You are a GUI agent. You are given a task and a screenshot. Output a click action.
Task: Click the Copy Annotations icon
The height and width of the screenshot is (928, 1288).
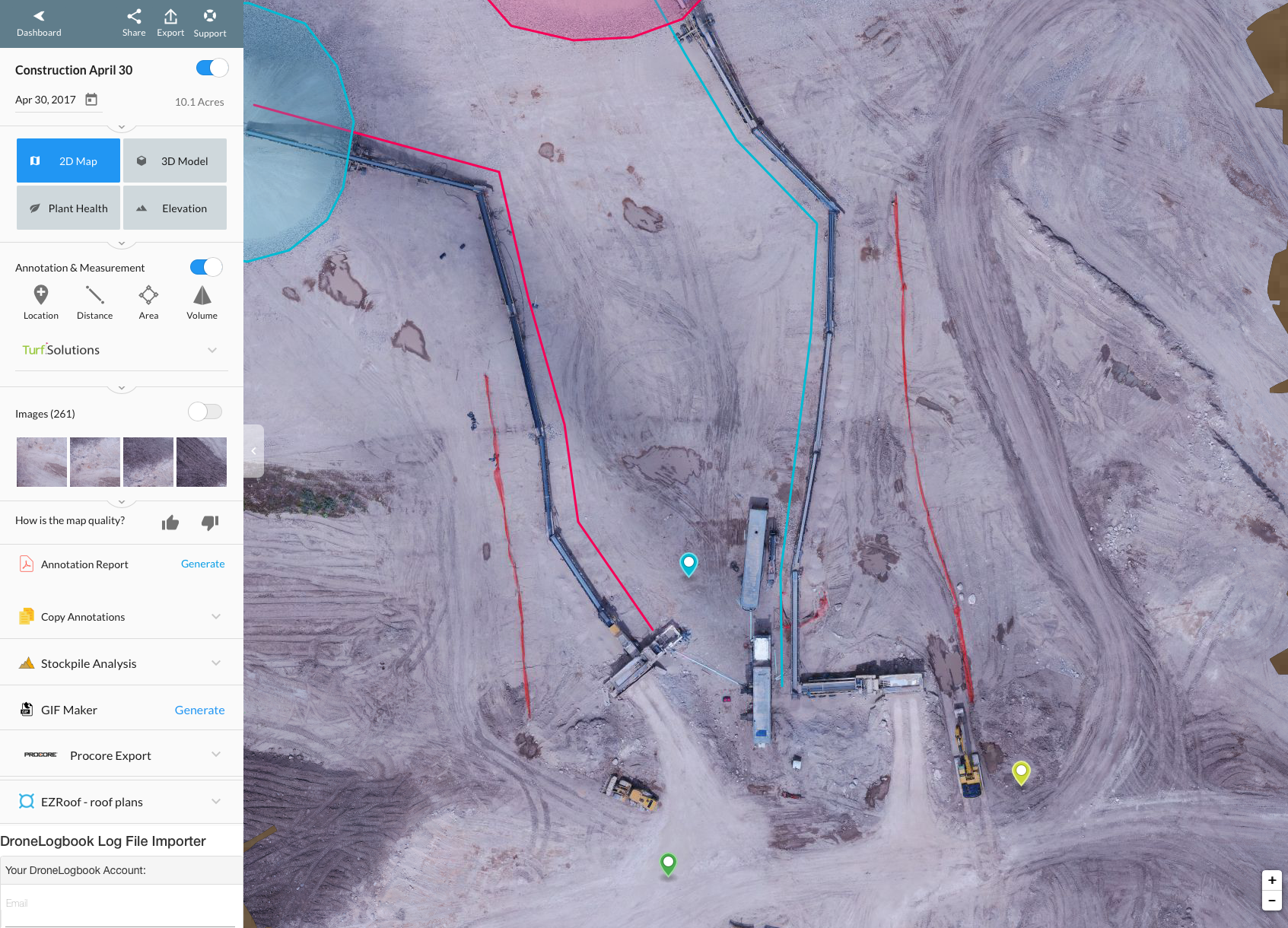[x=27, y=616]
